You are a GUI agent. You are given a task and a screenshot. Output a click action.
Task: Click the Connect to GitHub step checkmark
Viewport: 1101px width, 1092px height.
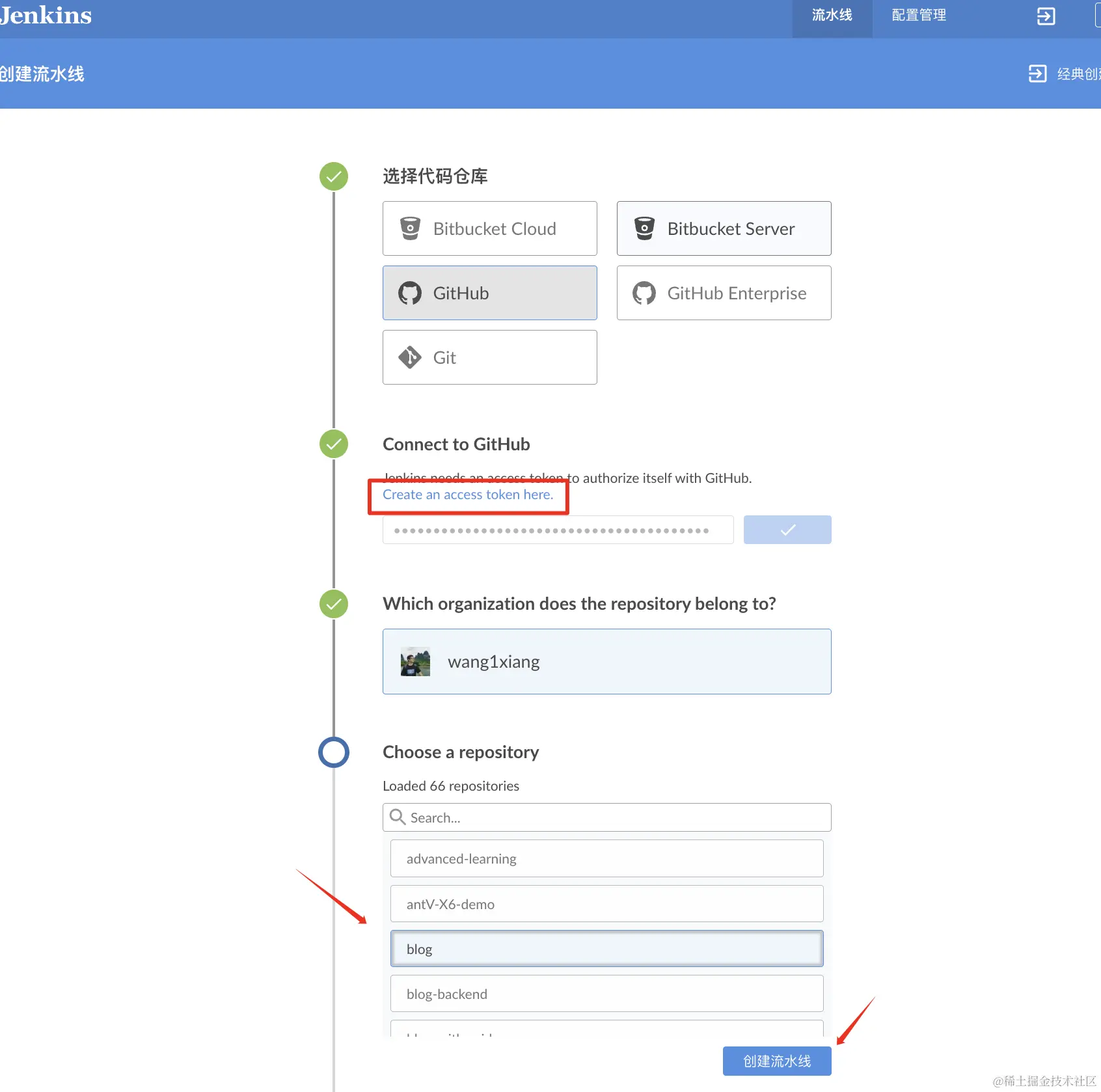pos(334,444)
